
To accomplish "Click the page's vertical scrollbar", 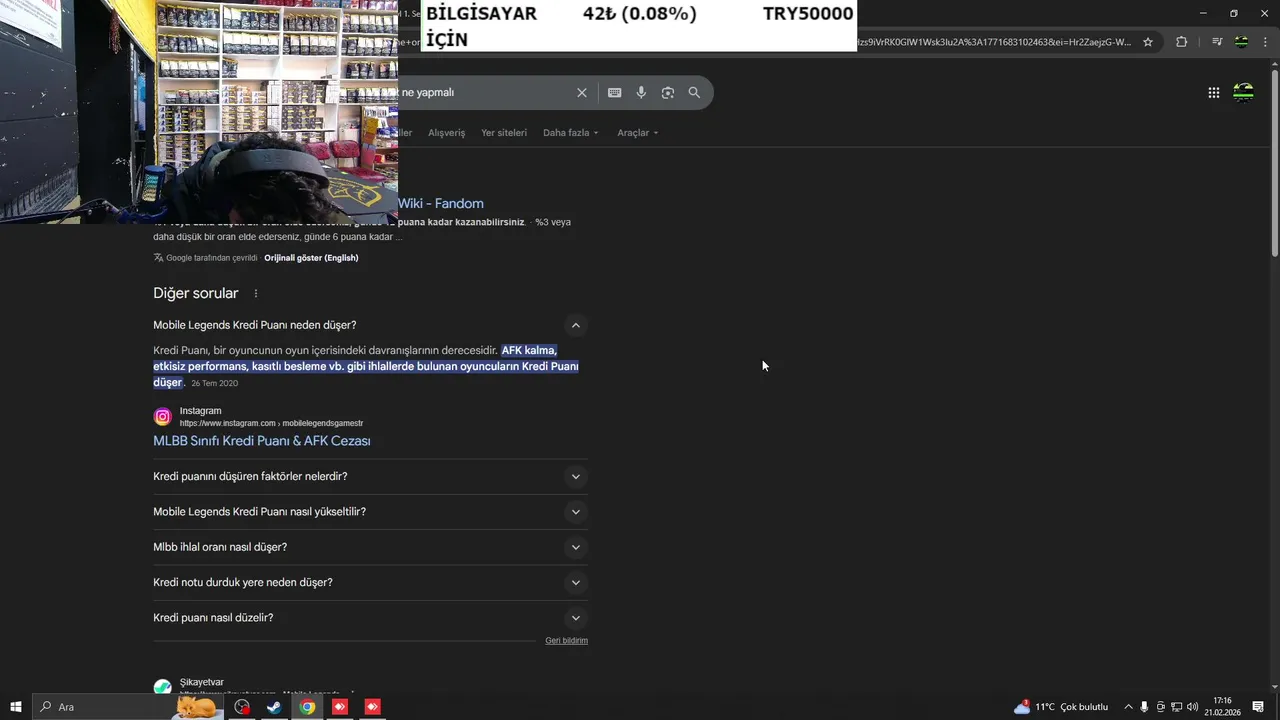I will click(x=1275, y=160).
